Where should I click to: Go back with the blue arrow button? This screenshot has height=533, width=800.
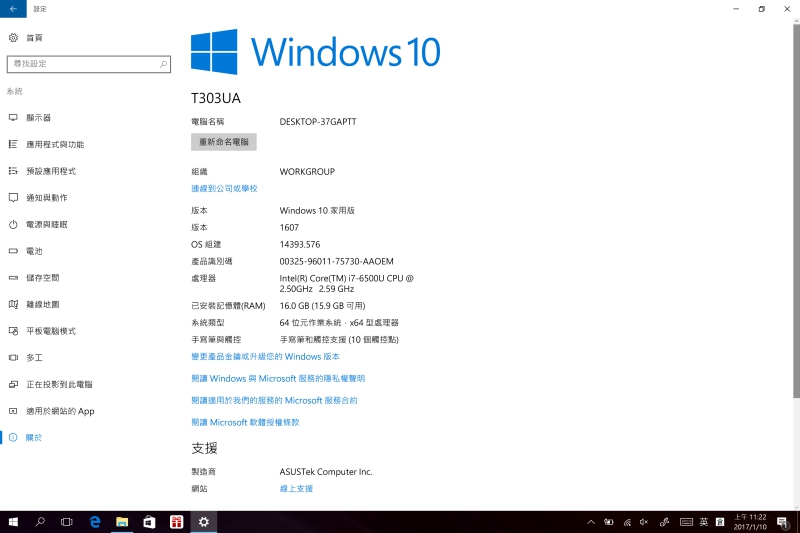tap(13, 9)
